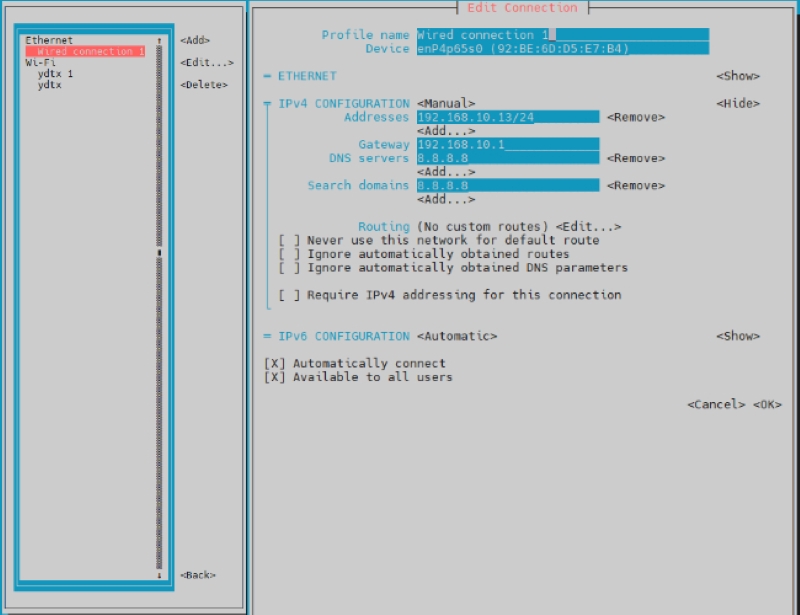Select Wired connection 1 in the list
The width and height of the screenshot is (800, 615).
point(88,51)
